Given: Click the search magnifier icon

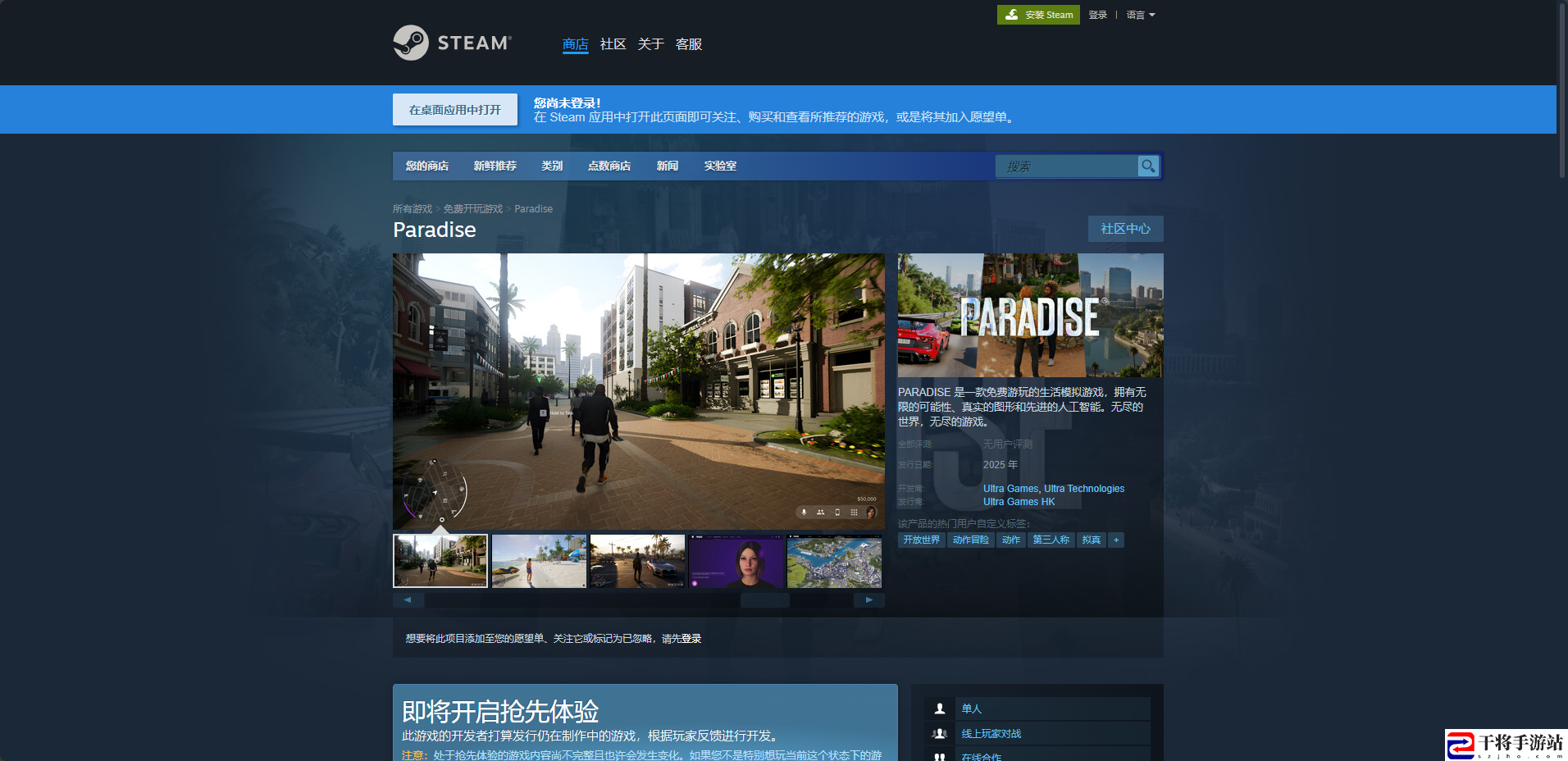Looking at the screenshot, I should (x=1148, y=166).
